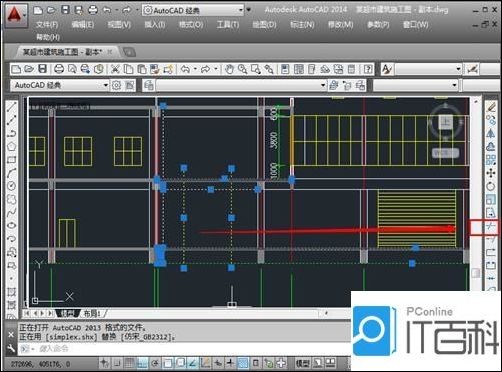Switch to the 布局1 layout tab
This screenshot has width=502, height=372.
coord(92,313)
